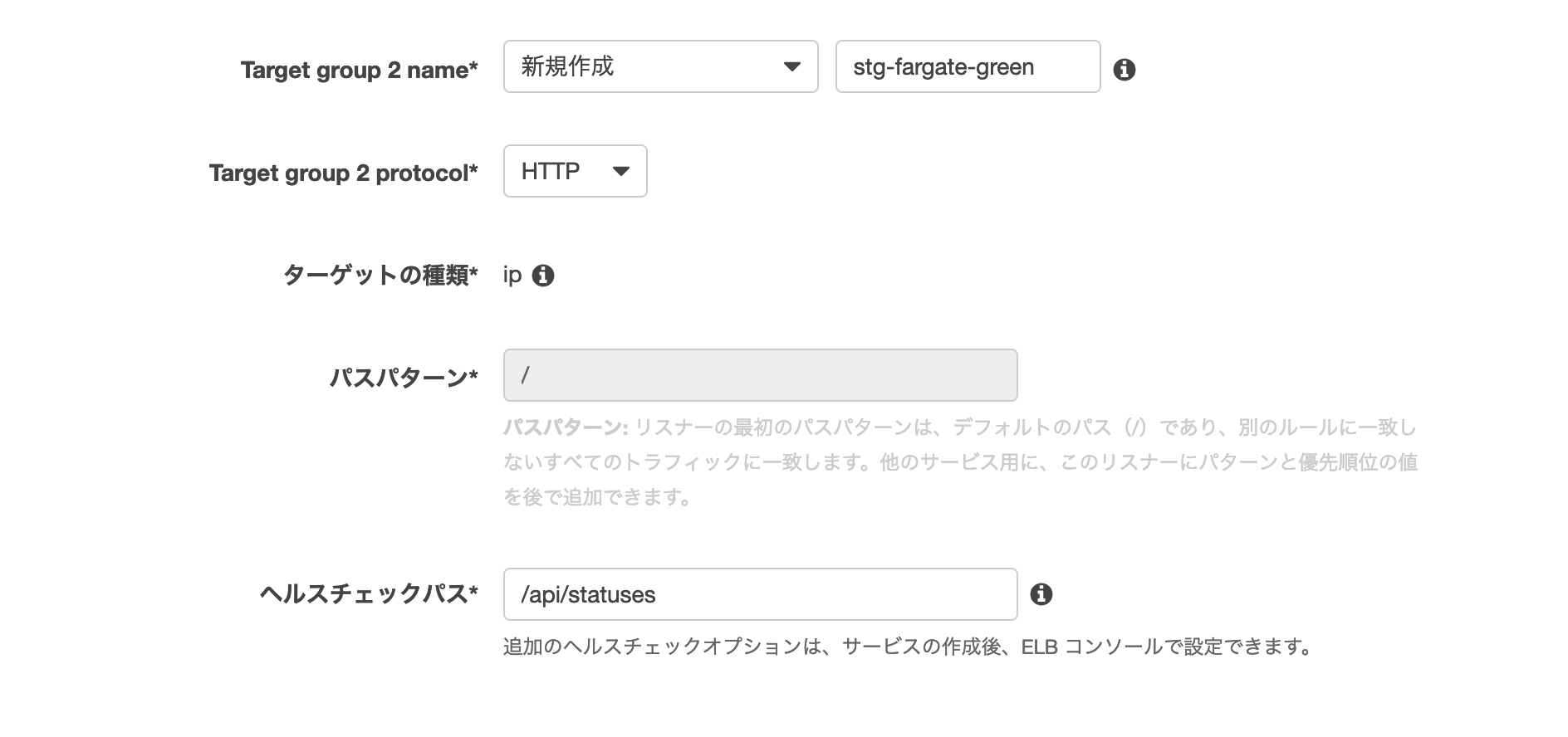The width and height of the screenshot is (1568, 737).
Task: Click the last line of the path pattern description
Action: click(x=598, y=498)
